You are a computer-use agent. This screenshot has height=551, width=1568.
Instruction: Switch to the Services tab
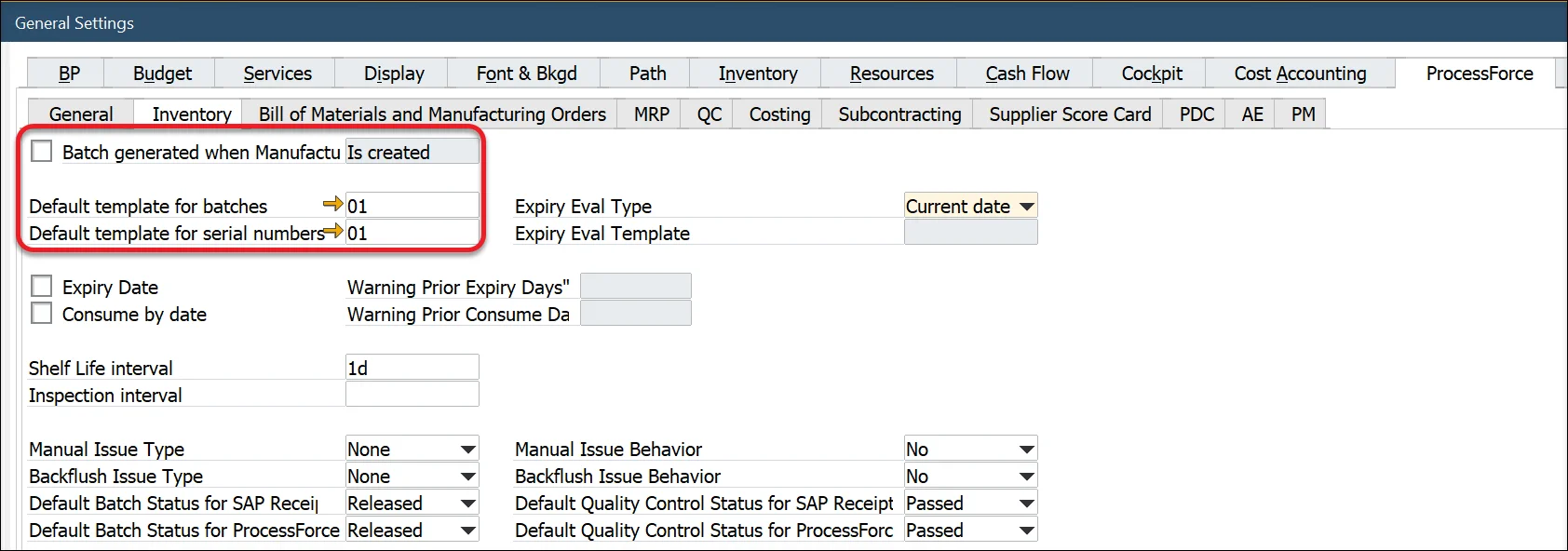tap(277, 74)
